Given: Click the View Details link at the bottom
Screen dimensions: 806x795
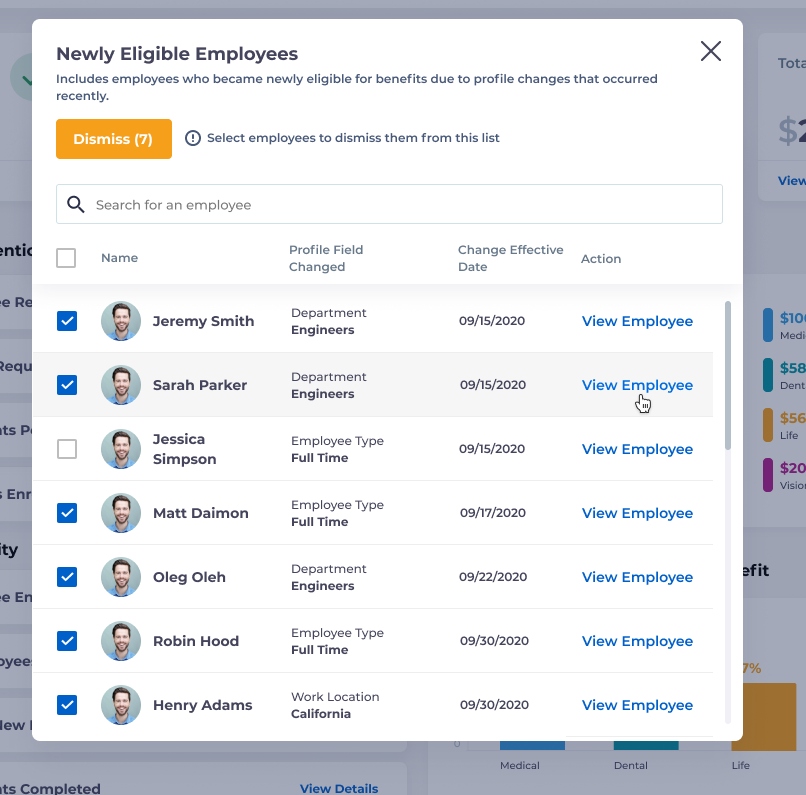Looking at the screenshot, I should [x=339, y=788].
